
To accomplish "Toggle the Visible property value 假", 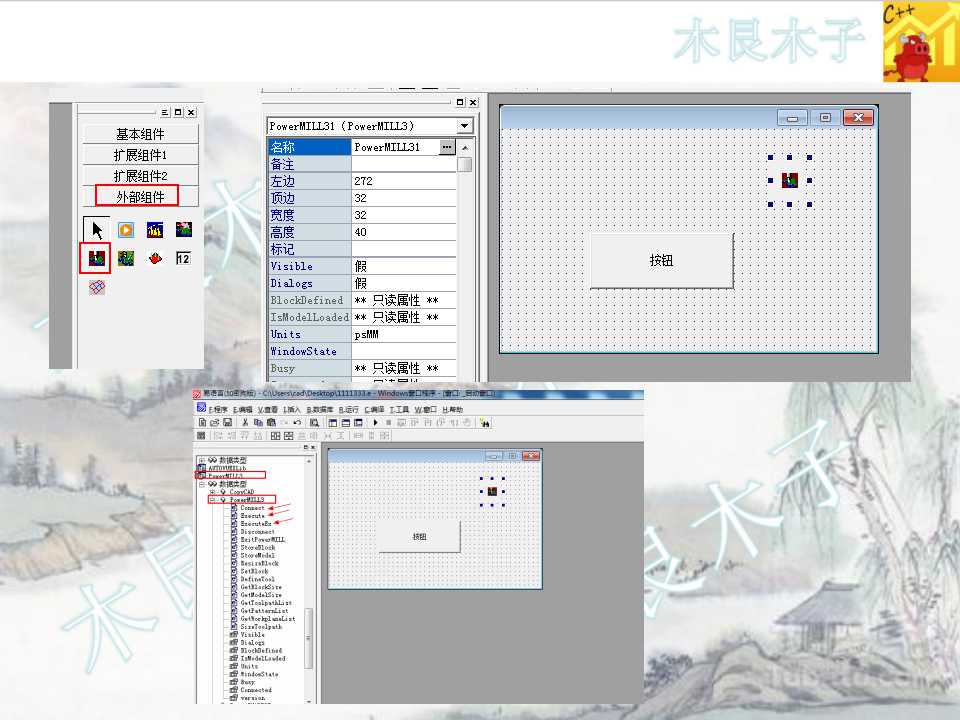I will 403,266.
